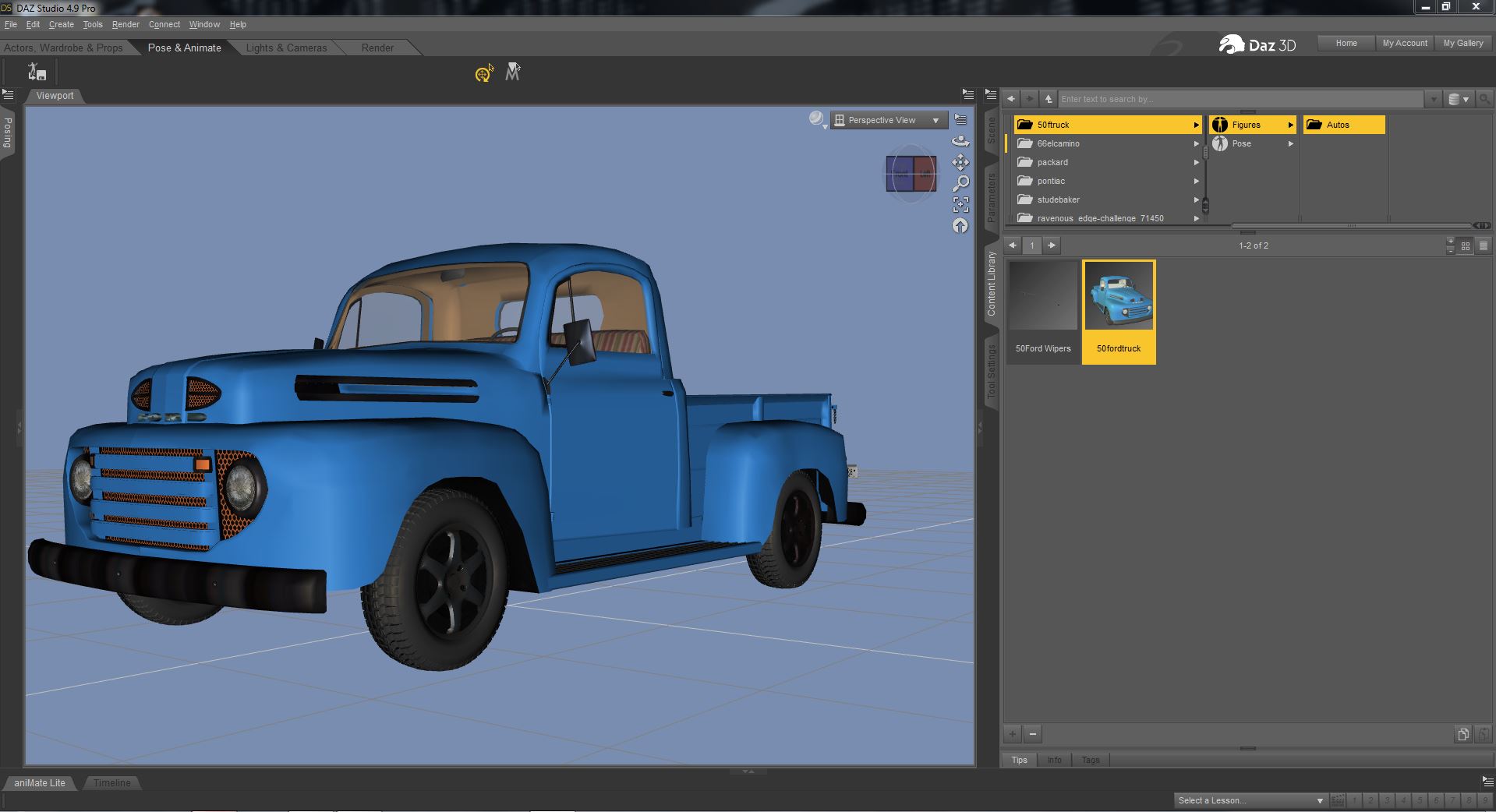1496x812 pixels.
Task: Switch Content Library to grid thumbnail view
Action: coord(1466,245)
